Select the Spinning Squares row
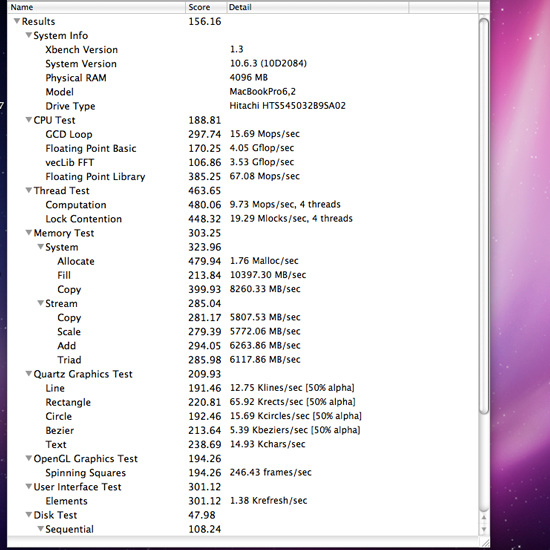 pyautogui.click(x=242, y=472)
